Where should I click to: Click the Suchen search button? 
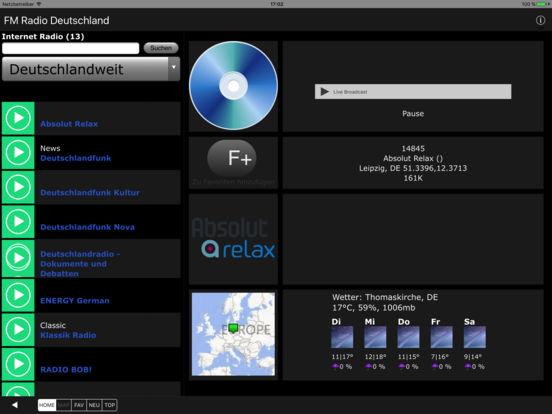point(161,48)
